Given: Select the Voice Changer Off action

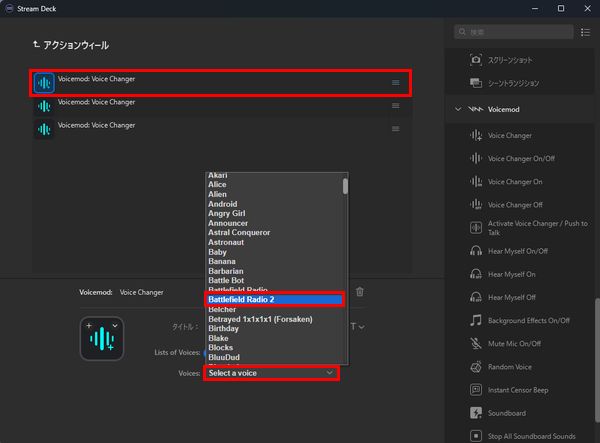Looking at the screenshot, I should pyautogui.click(x=515, y=205).
